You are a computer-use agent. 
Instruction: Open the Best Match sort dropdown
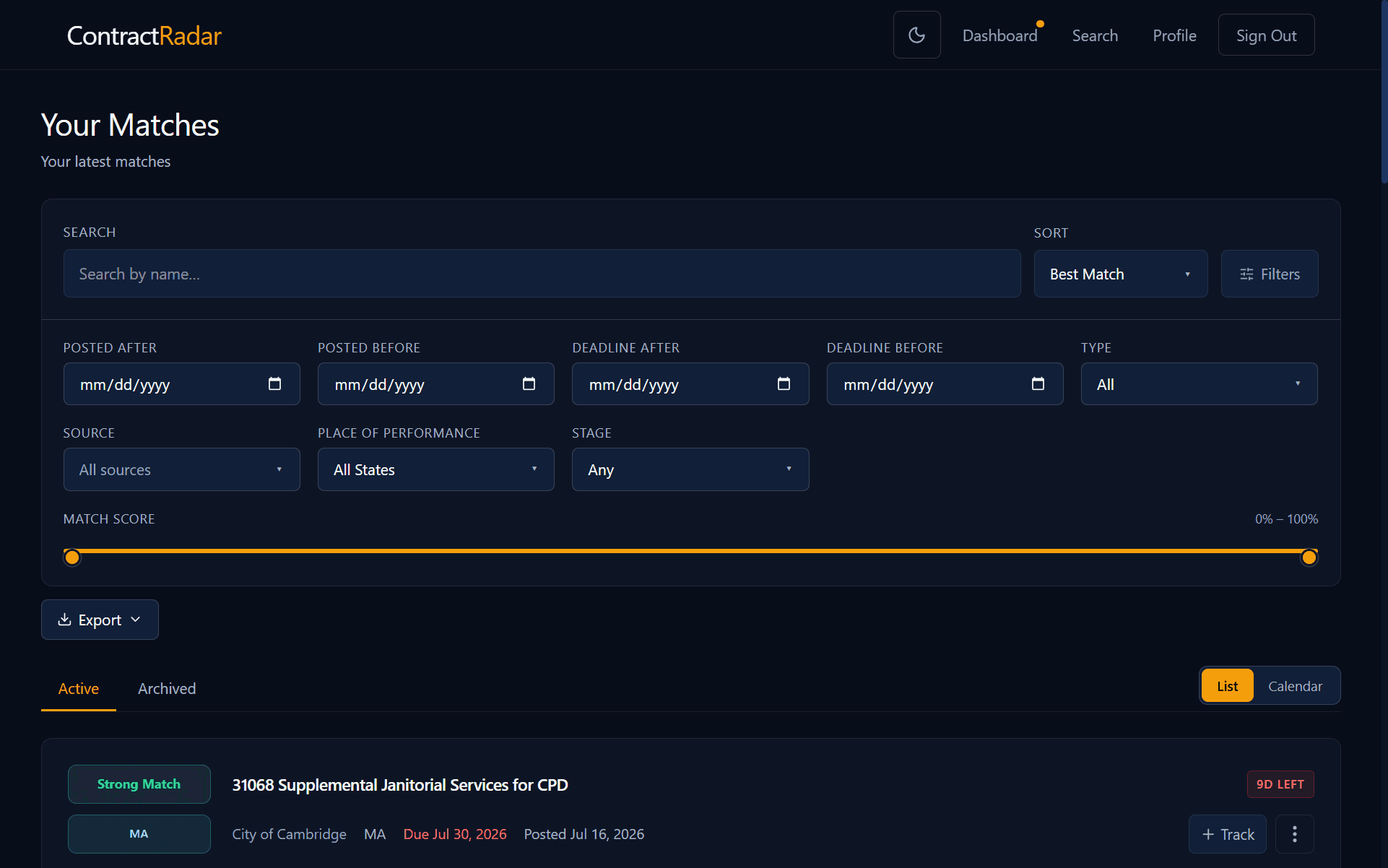(1120, 274)
